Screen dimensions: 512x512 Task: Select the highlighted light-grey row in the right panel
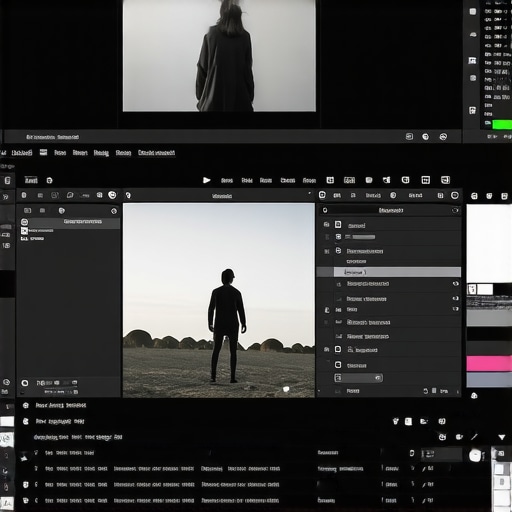tap(397, 272)
